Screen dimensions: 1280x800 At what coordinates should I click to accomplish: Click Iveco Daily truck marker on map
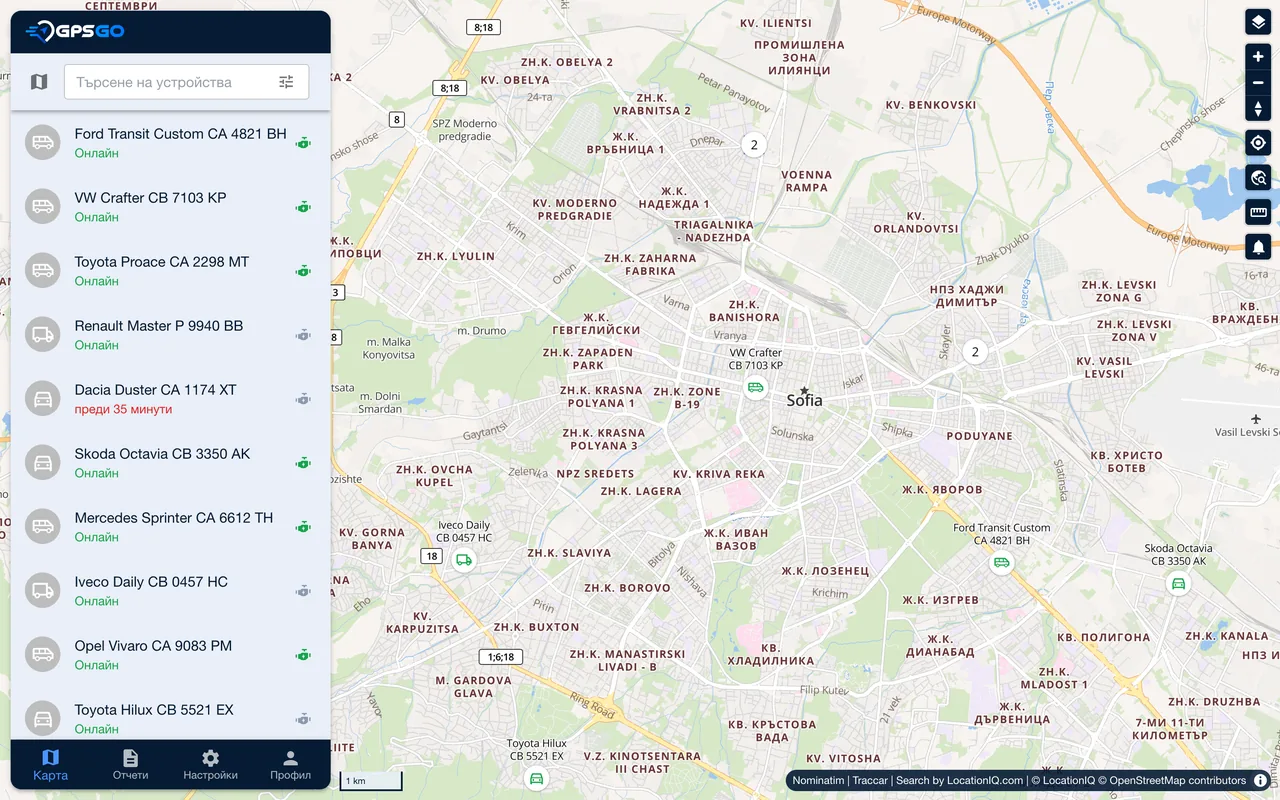click(x=464, y=560)
